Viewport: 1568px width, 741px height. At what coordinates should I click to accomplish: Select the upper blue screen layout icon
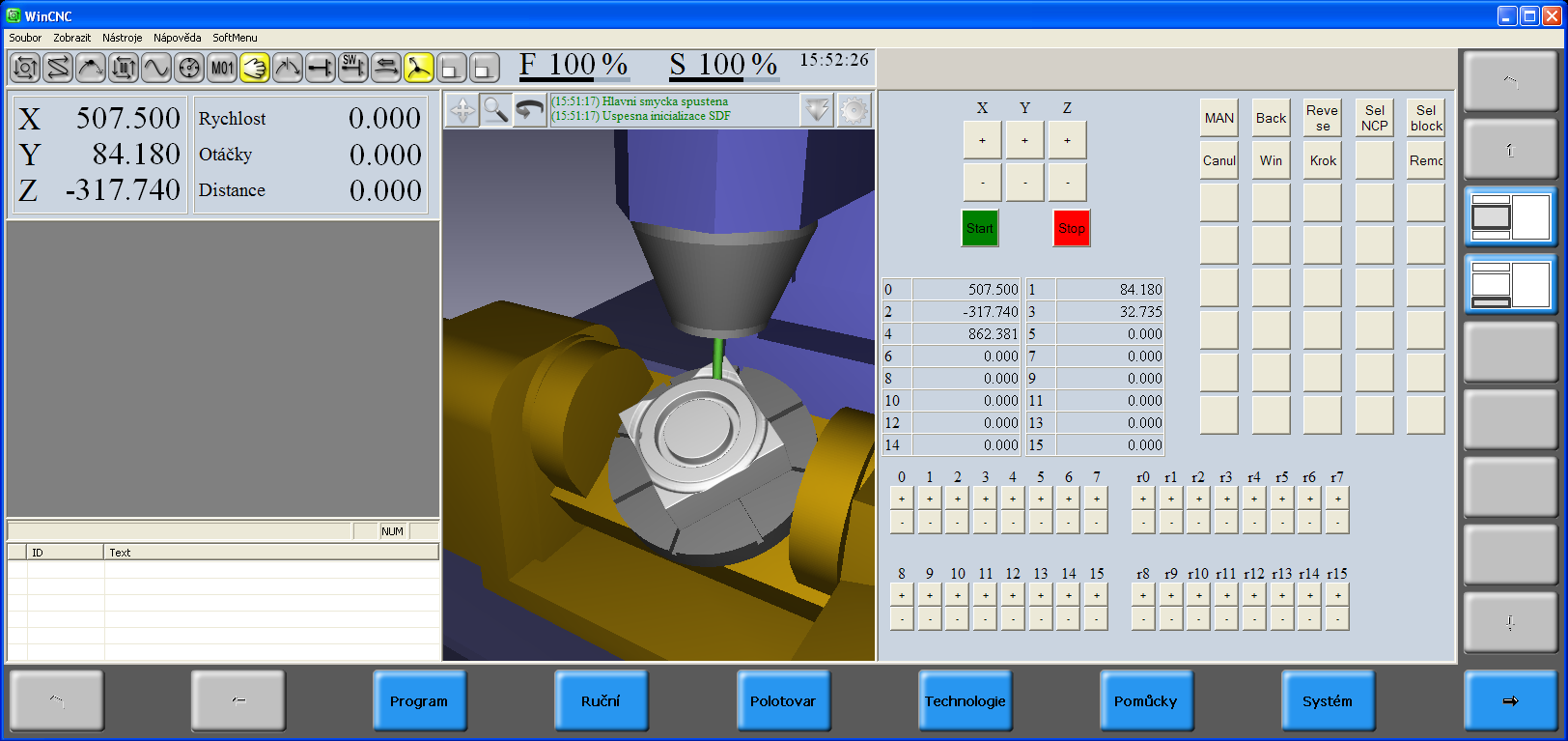tap(1510, 217)
